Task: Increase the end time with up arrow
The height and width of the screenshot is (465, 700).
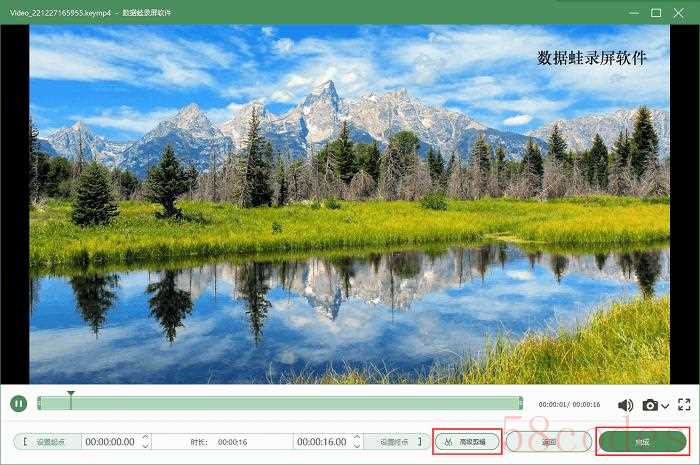Action: [x=357, y=437]
